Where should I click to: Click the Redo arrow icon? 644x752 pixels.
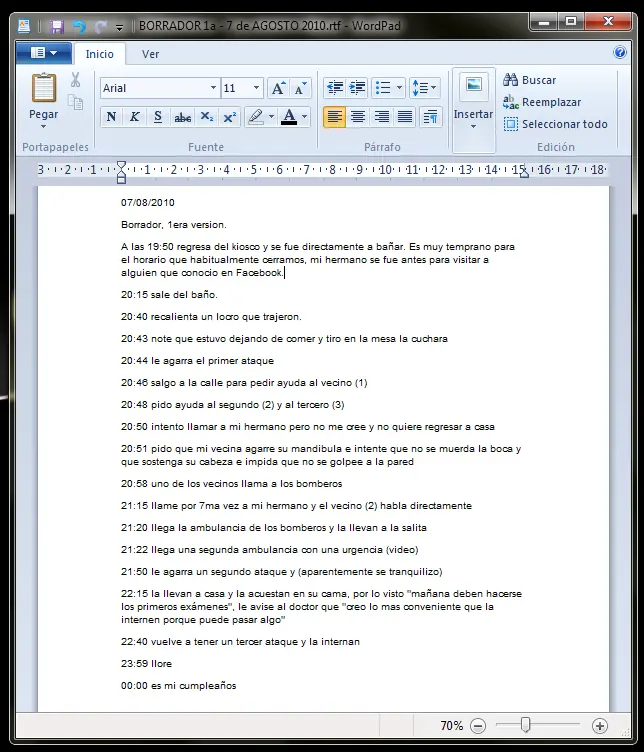click(x=100, y=26)
